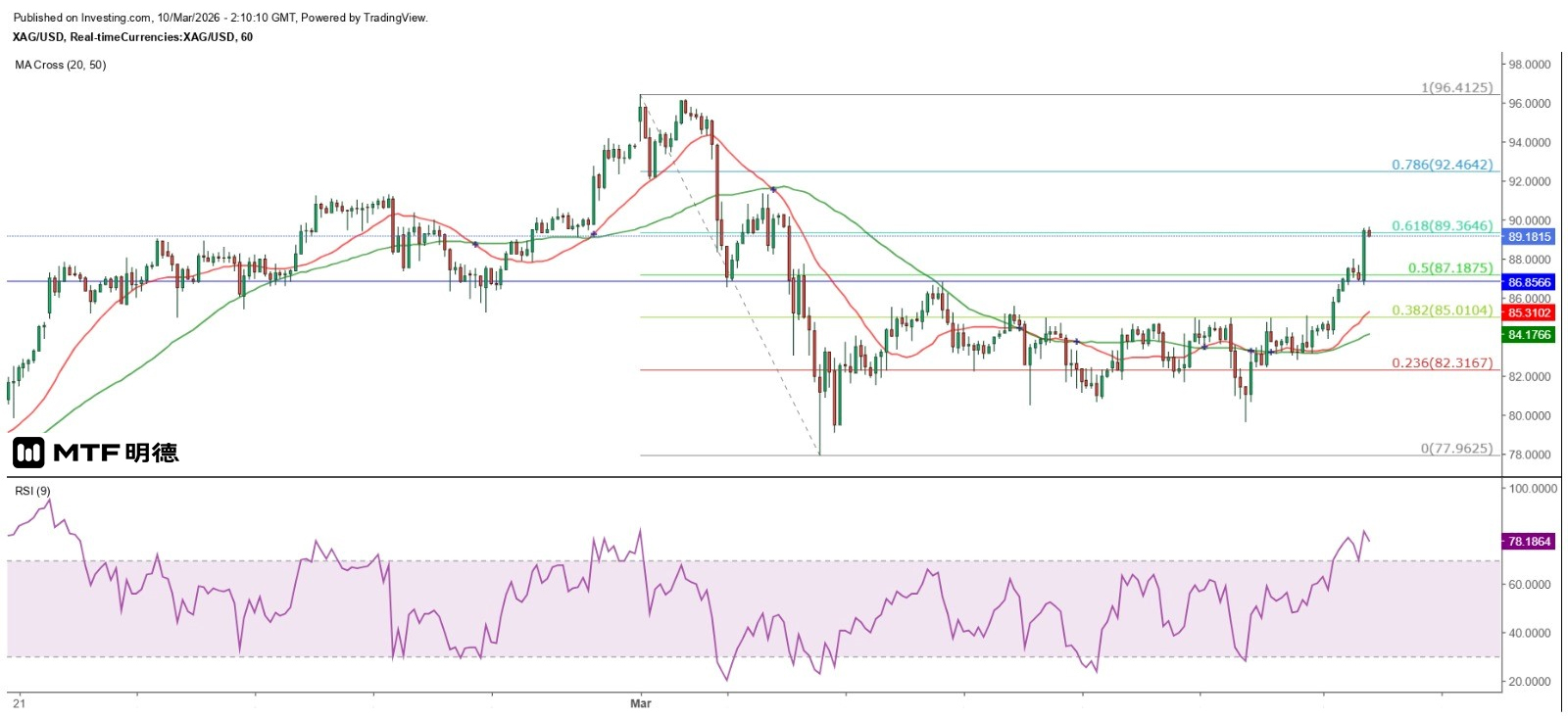
Task: Click the 0(77.9625) Fibonacci bottom label
Action: (1456, 449)
